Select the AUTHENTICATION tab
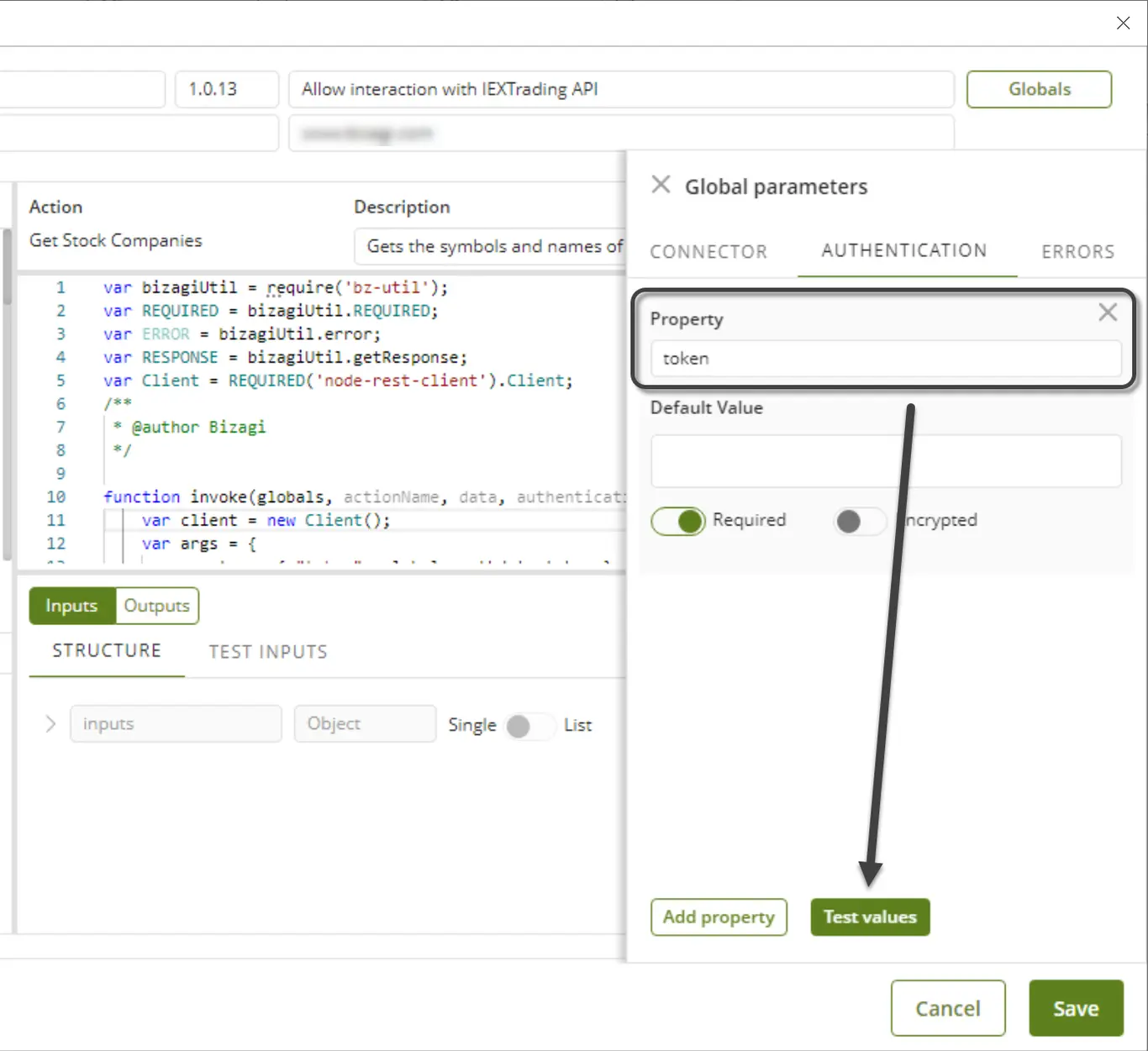The width and height of the screenshot is (1148, 1051). (904, 250)
